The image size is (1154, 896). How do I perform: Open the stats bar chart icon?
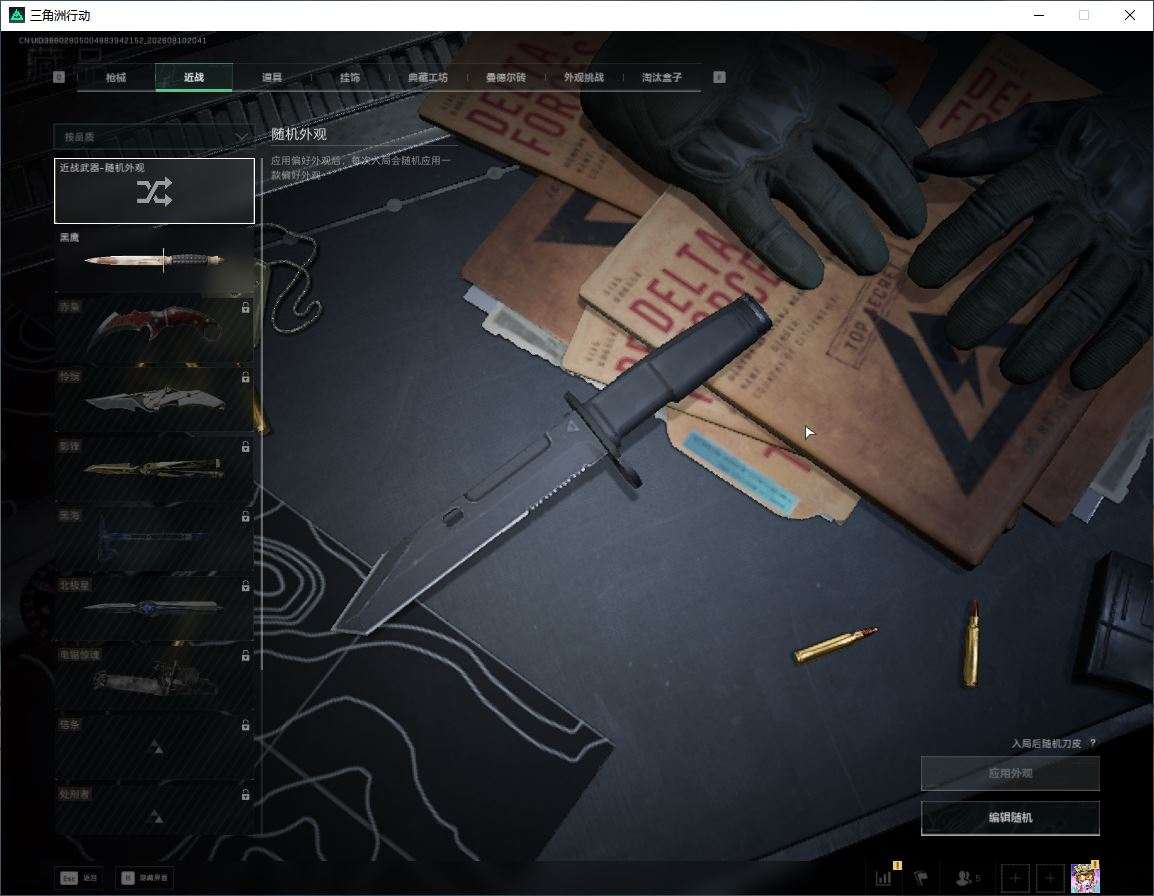pyautogui.click(x=884, y=878)
